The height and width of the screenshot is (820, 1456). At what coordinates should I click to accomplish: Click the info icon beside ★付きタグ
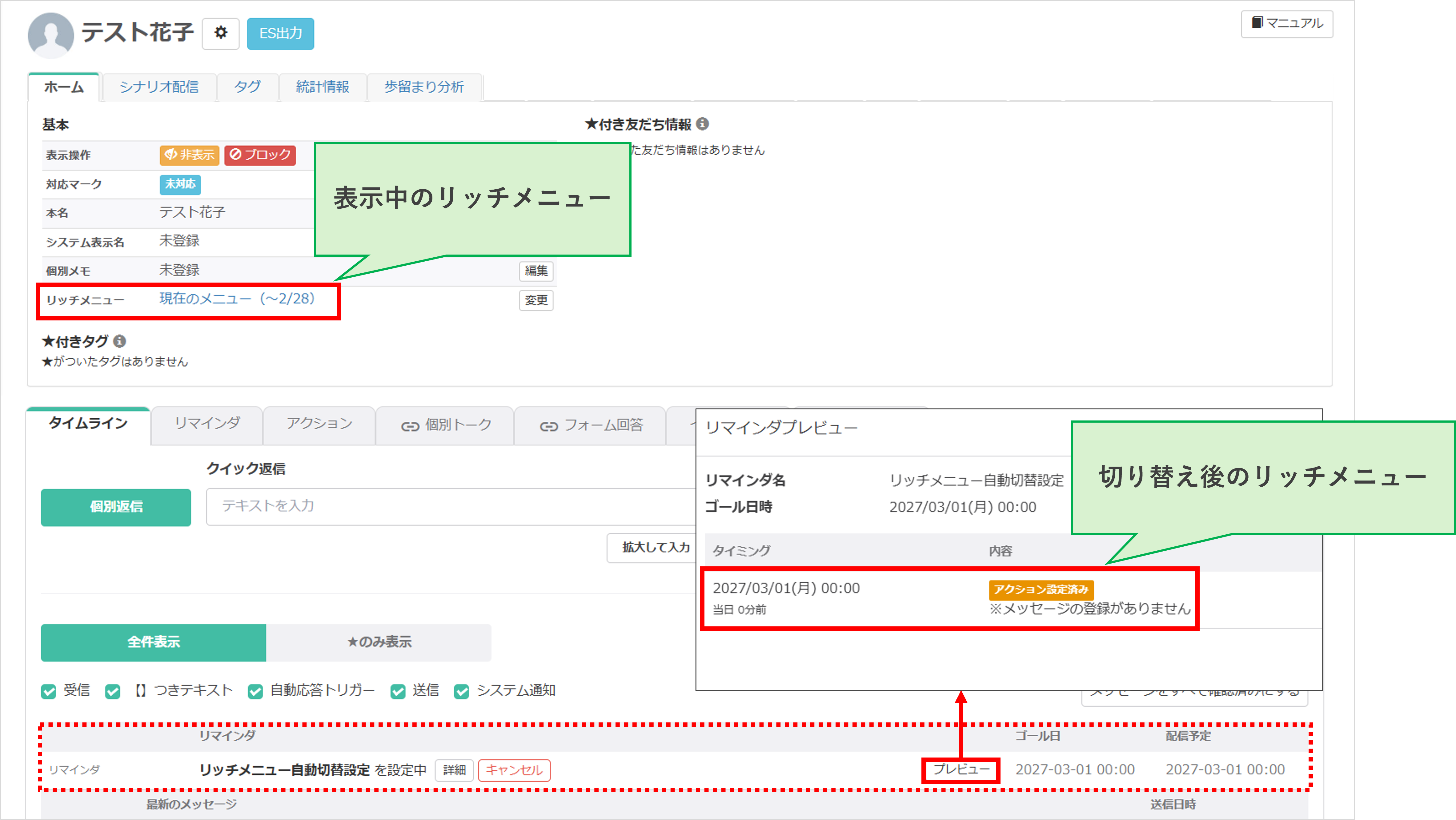click(x=119, y=341)
